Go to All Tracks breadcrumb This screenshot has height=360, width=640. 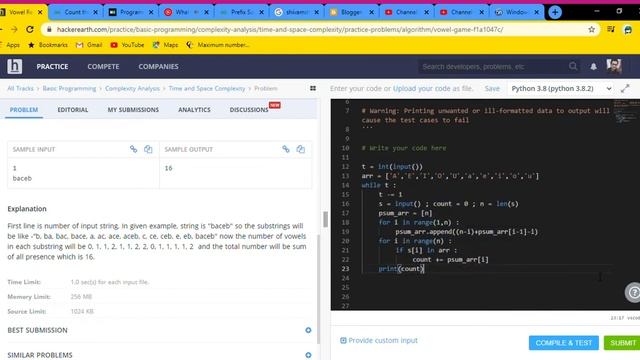tap(20, 88)
